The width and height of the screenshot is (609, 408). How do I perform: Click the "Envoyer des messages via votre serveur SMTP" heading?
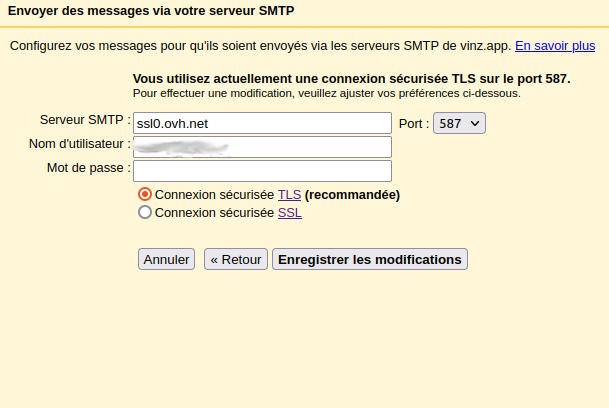[x=151, y=11]
